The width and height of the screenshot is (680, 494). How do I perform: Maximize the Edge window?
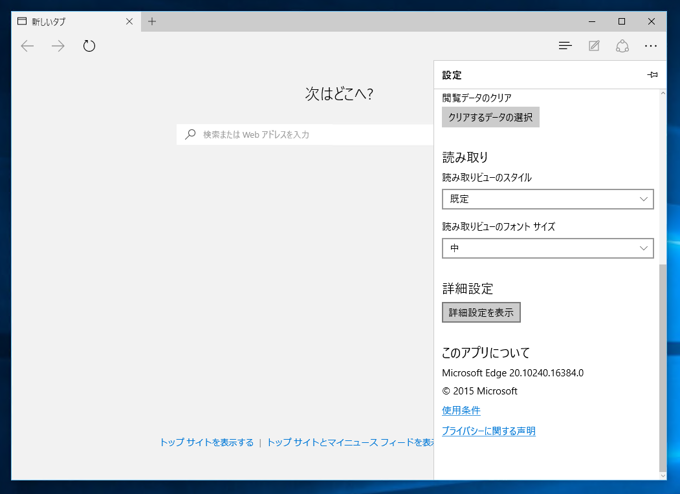[621, 21]
